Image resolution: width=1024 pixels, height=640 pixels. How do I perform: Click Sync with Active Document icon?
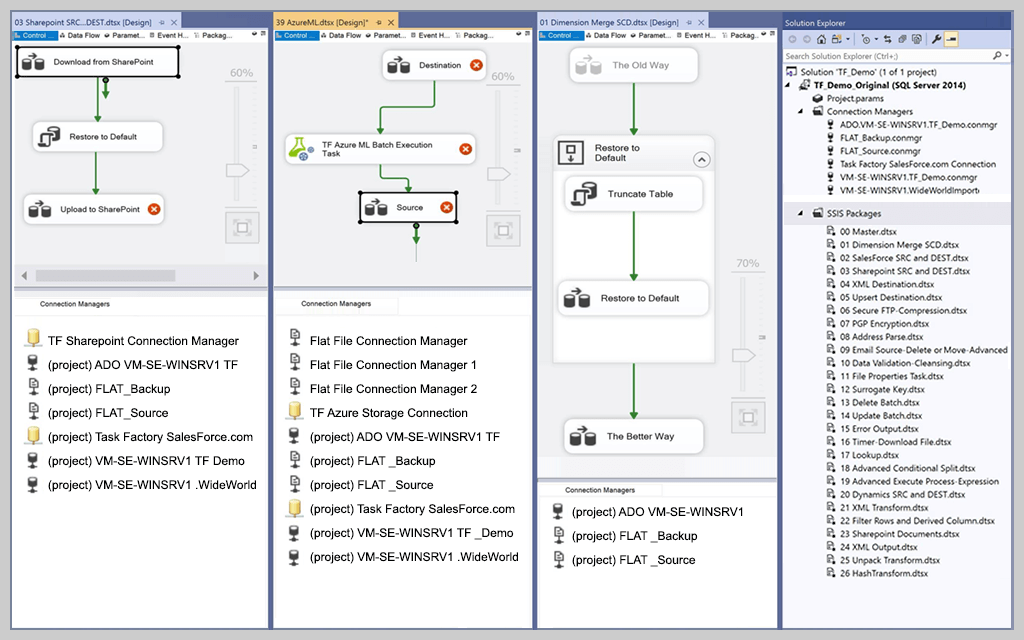click(888, 39)
